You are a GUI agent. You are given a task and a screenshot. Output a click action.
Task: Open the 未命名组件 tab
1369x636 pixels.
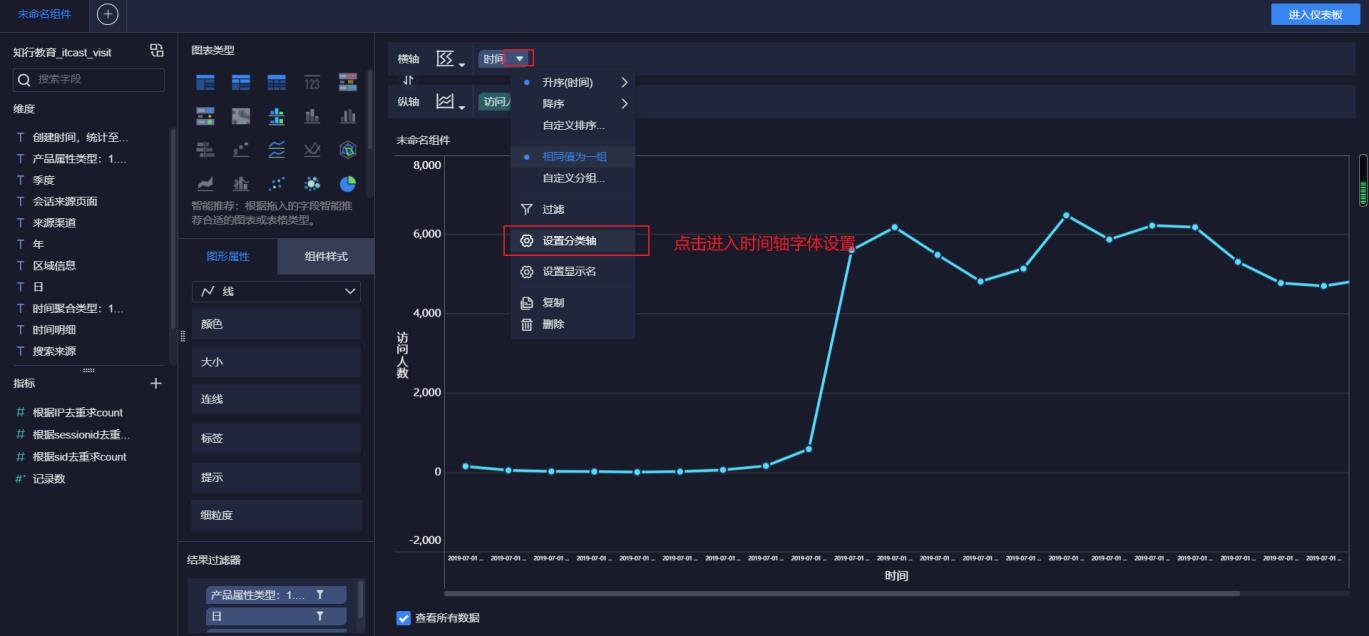[44, 14]
